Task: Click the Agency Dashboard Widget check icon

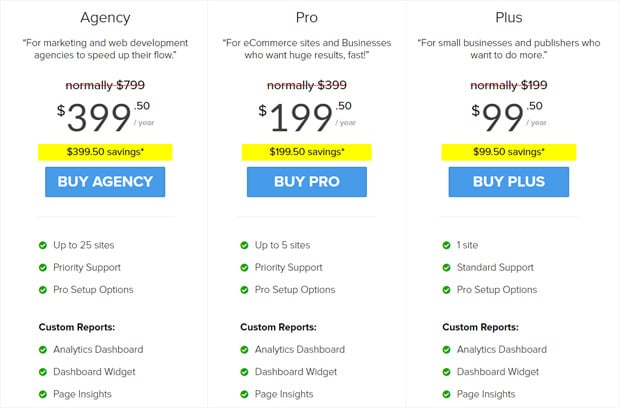Action: point(43,372)
